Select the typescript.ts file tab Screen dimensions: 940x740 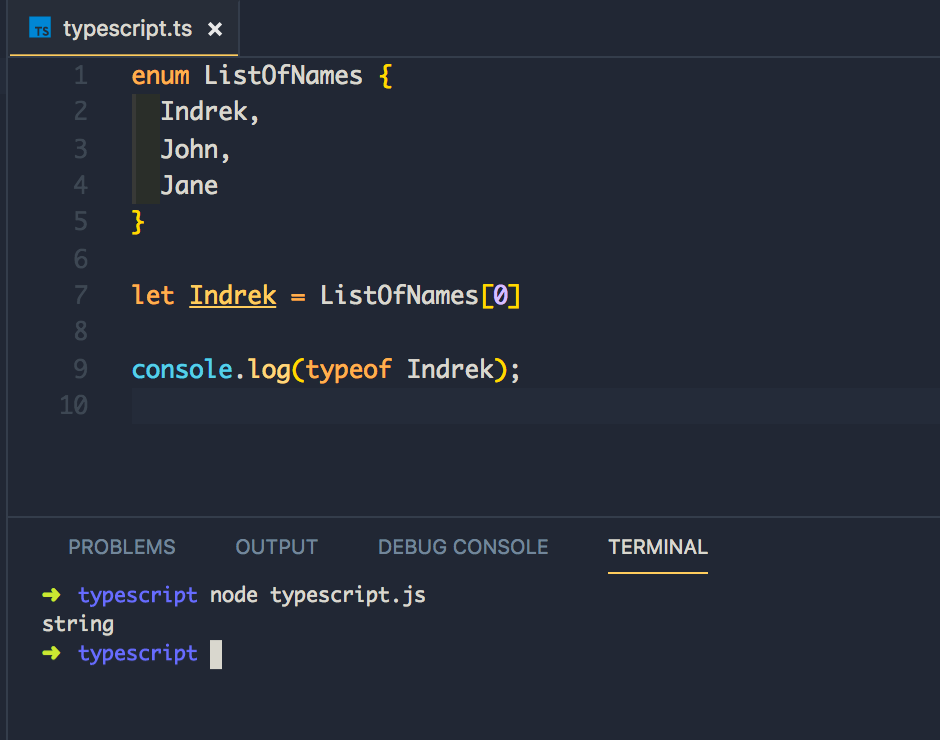coord(124,28)
